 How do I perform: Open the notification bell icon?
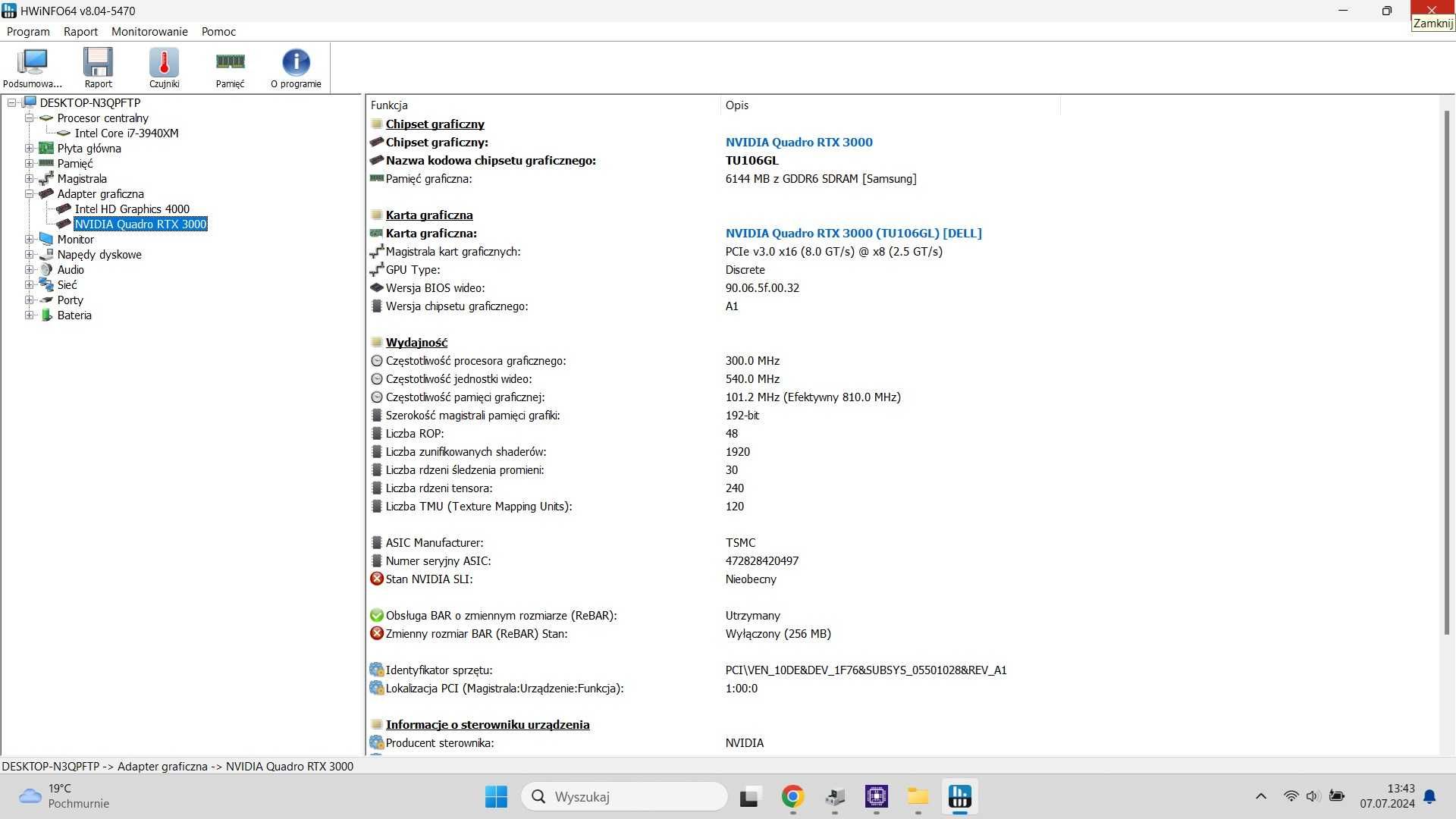[x=1429, y=796]
